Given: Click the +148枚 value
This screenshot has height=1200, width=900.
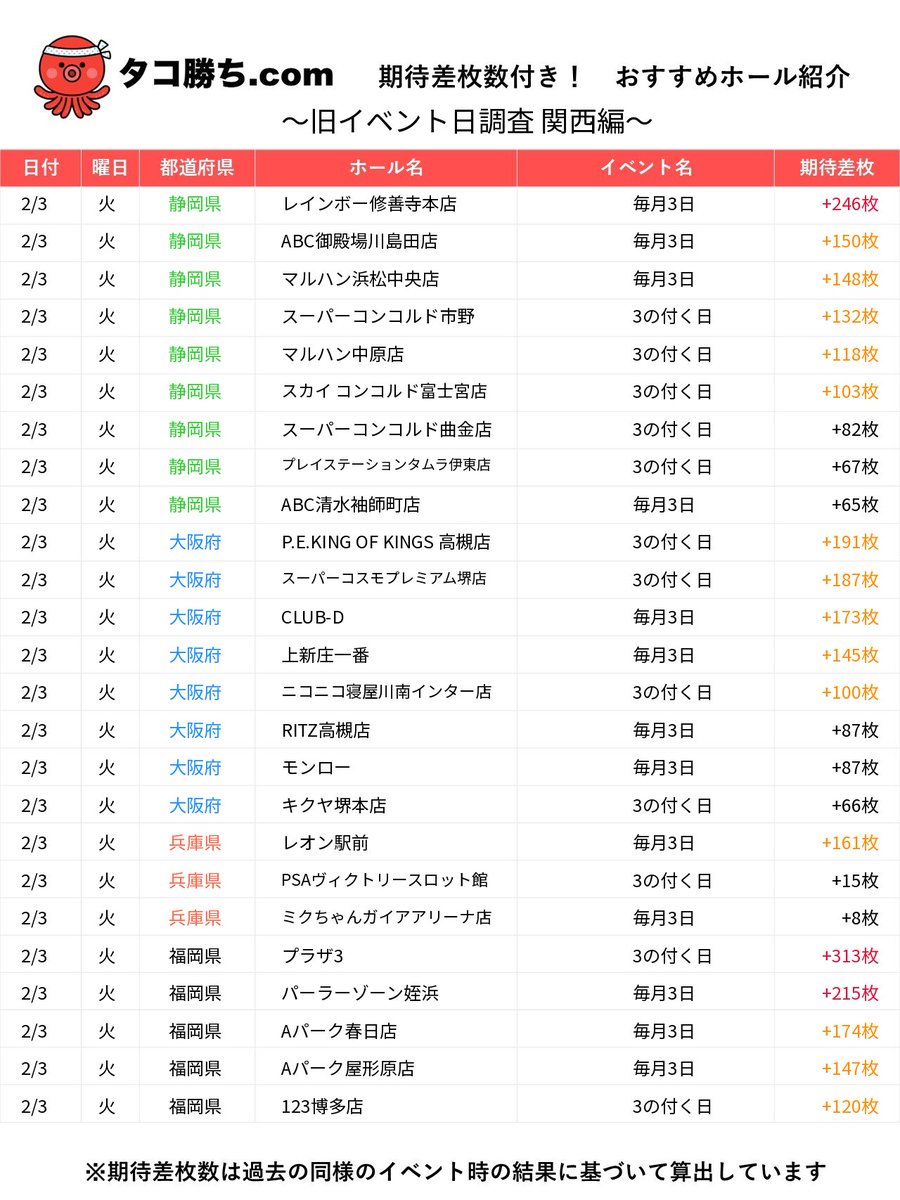Looking at the screenshot, I should click(849, 279).
